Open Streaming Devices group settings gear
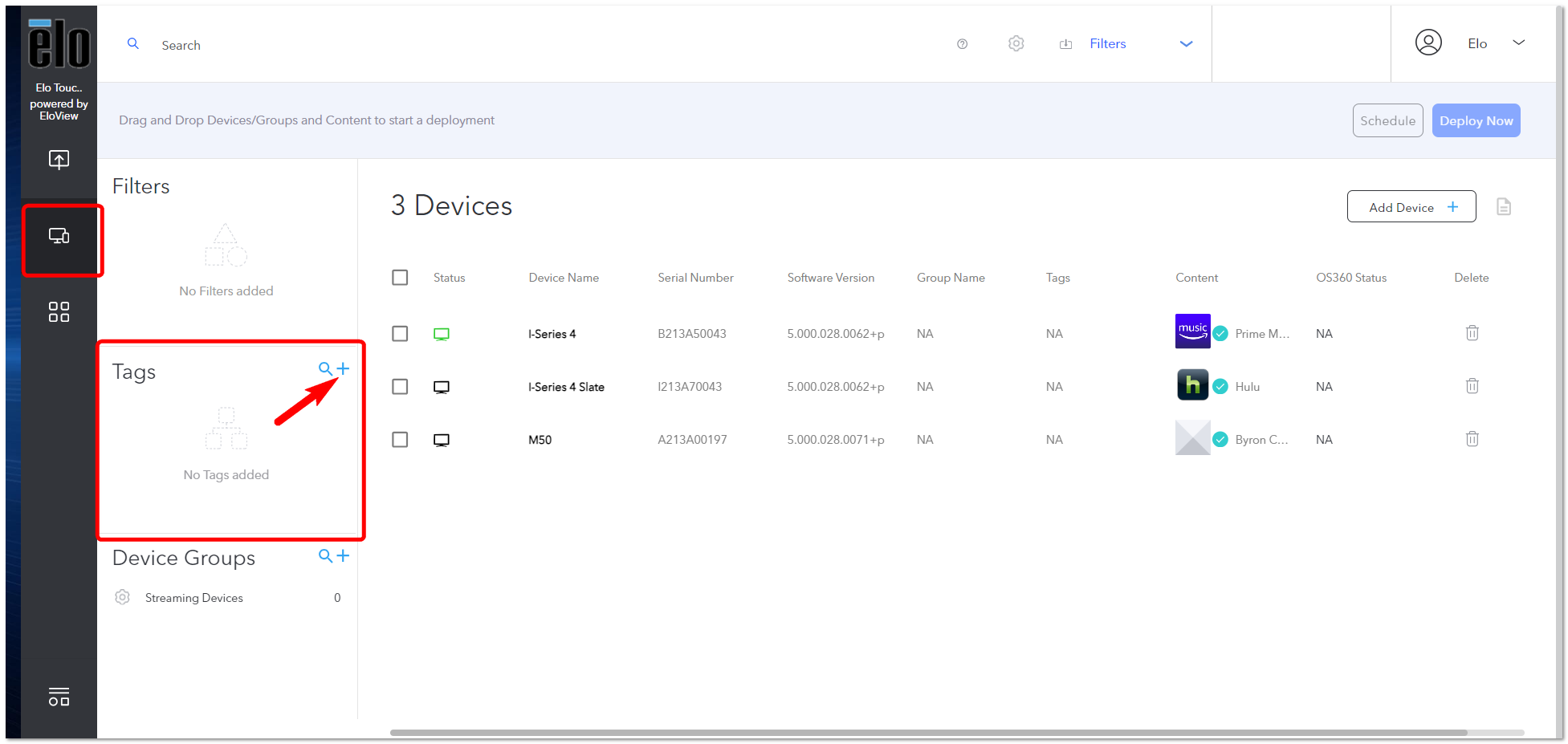This screenshot has height=744, width=1568. coord(122,597)
